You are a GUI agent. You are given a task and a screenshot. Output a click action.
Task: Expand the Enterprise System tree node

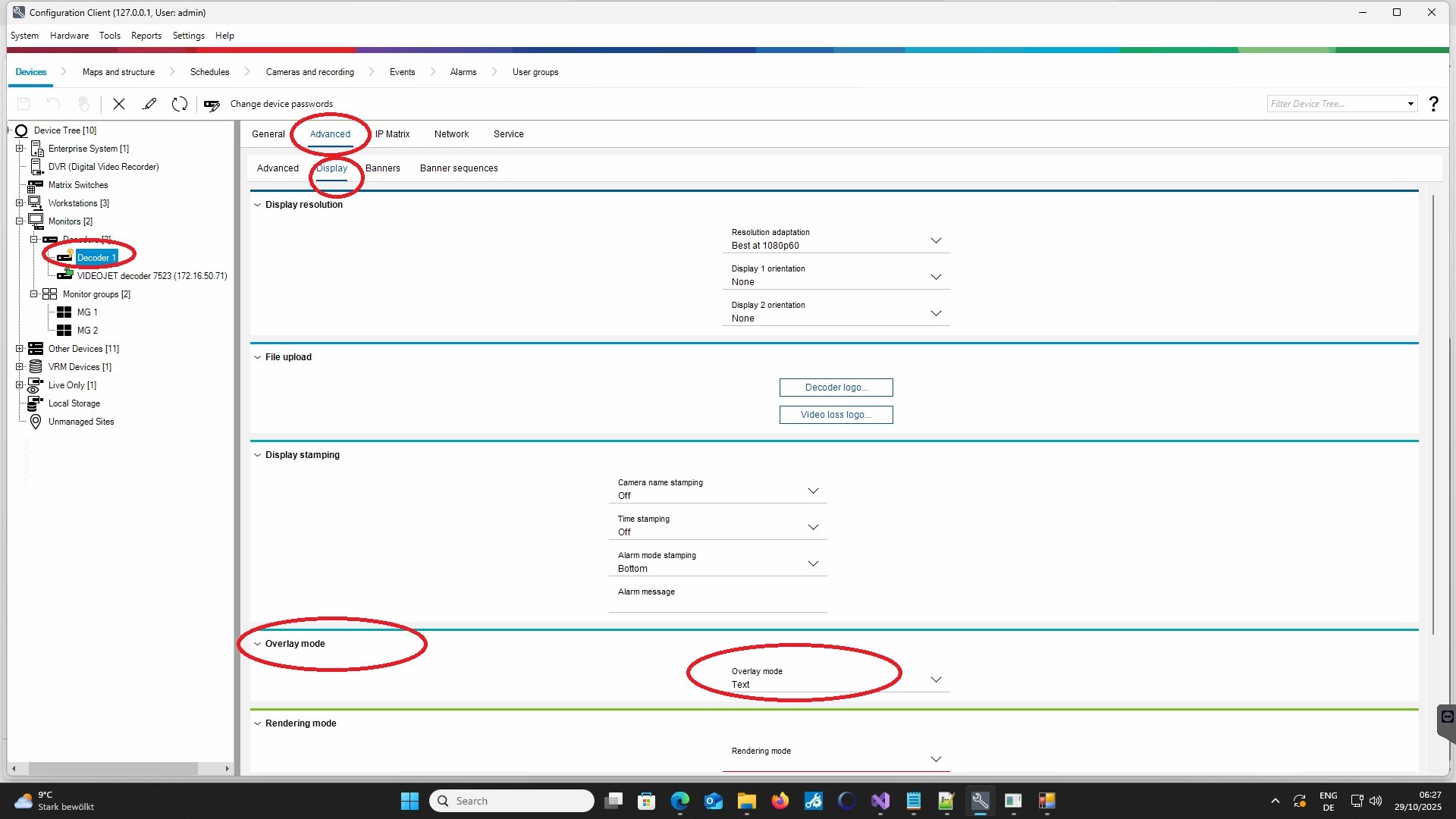pyautogui.click(x=20, y=149)
